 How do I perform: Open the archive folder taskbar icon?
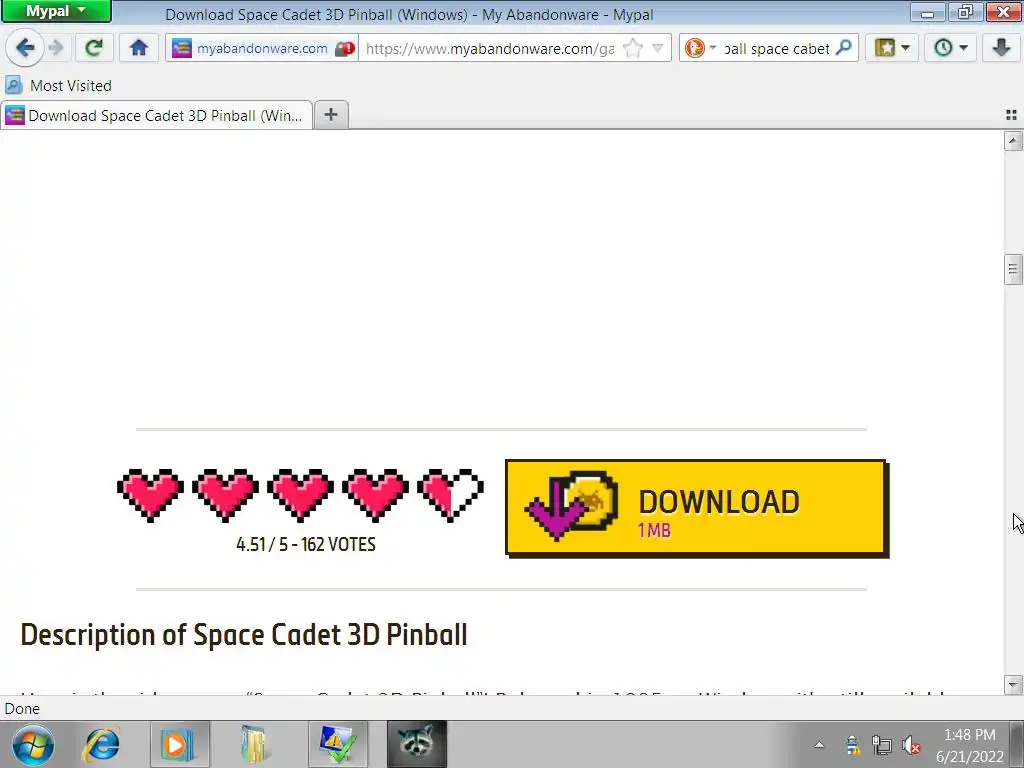(x=255, y=744)
